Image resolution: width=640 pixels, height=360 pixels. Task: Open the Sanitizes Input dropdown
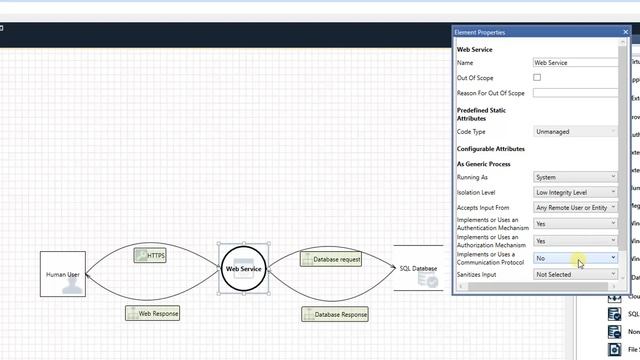click(575, 274)
